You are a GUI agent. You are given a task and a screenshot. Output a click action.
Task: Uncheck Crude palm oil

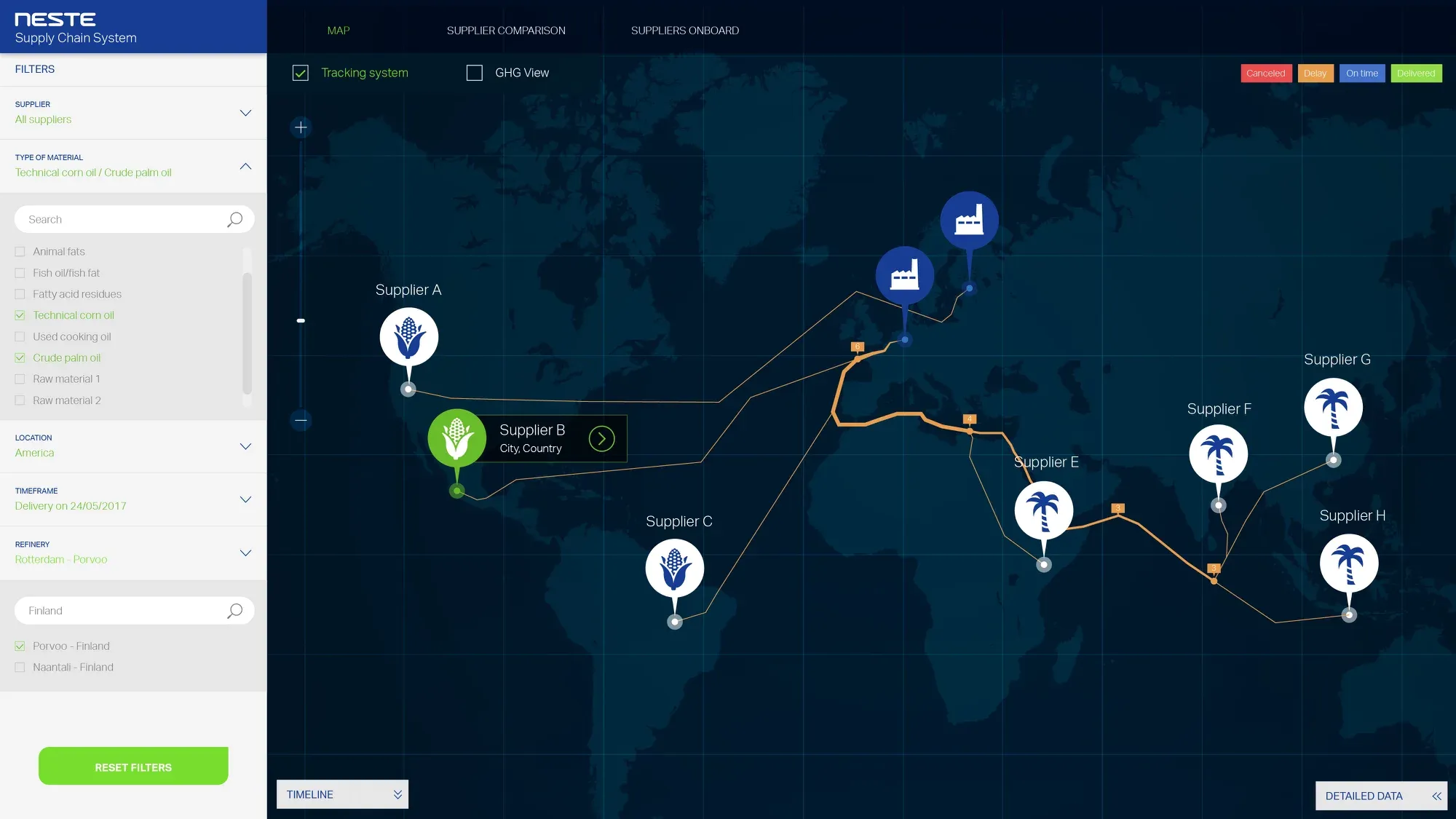click(x=20, y=358)
